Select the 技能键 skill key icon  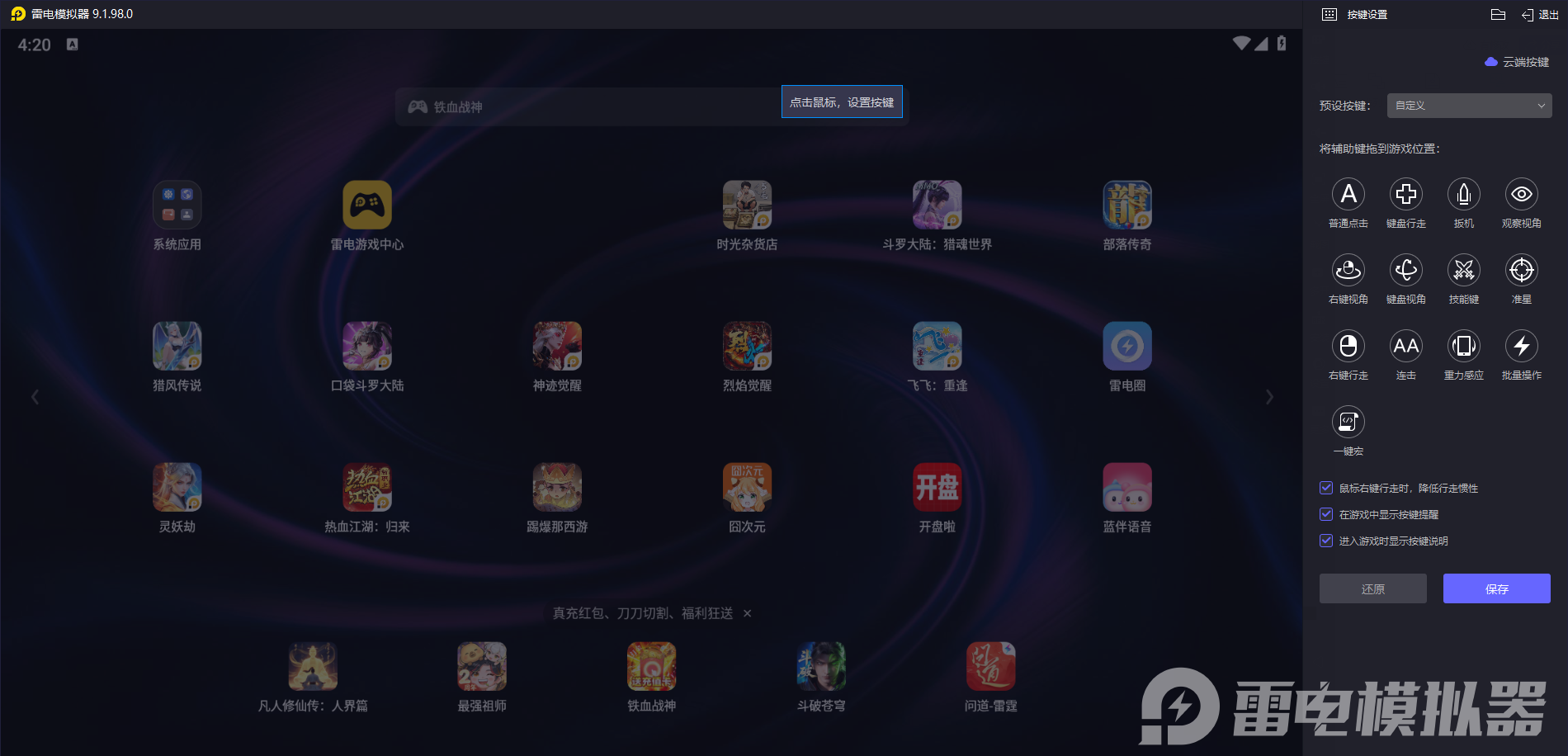pyautogui.click(x=1464, y=270)
